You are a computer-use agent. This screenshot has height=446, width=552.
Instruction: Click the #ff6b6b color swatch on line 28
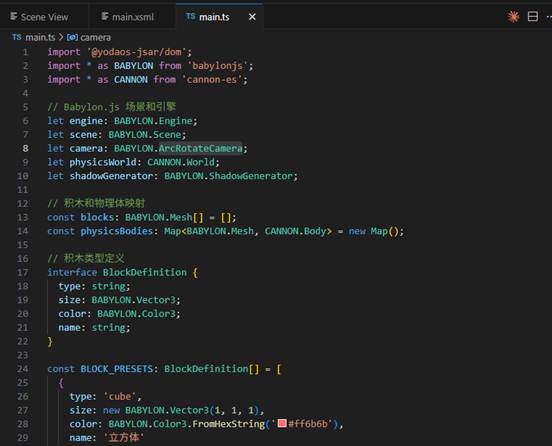coord(282,423)
